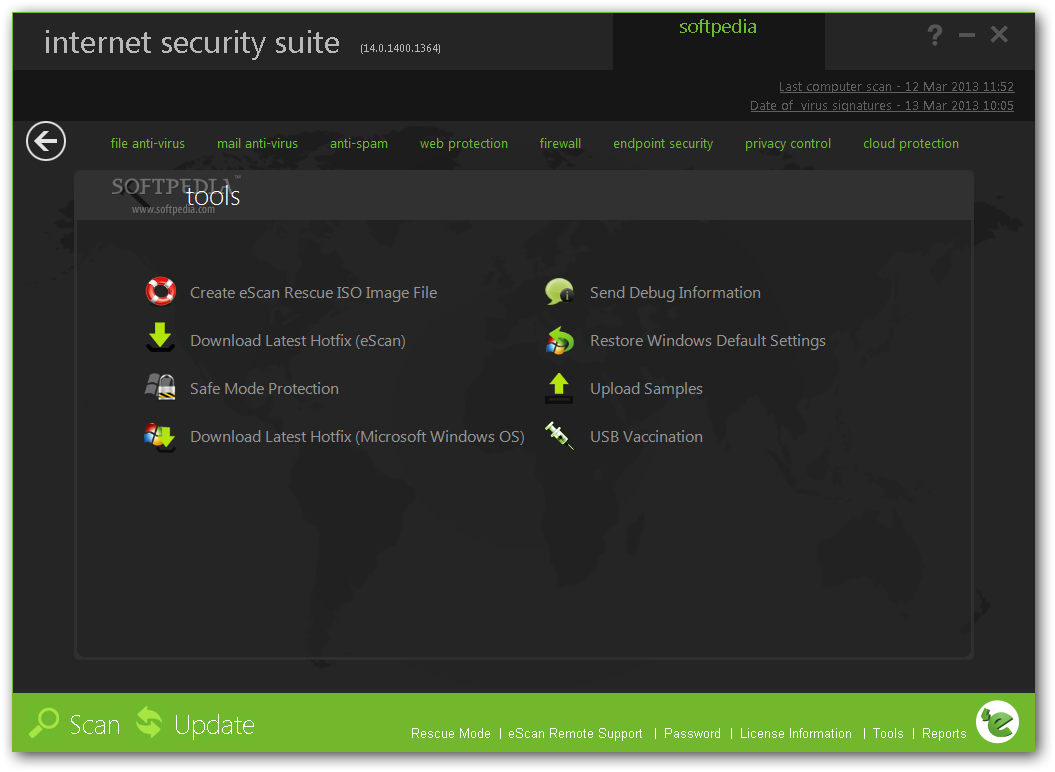Viewport: 1055px width, 772px height.
Task: Click the Scan button label
Action: pos(95,725)
